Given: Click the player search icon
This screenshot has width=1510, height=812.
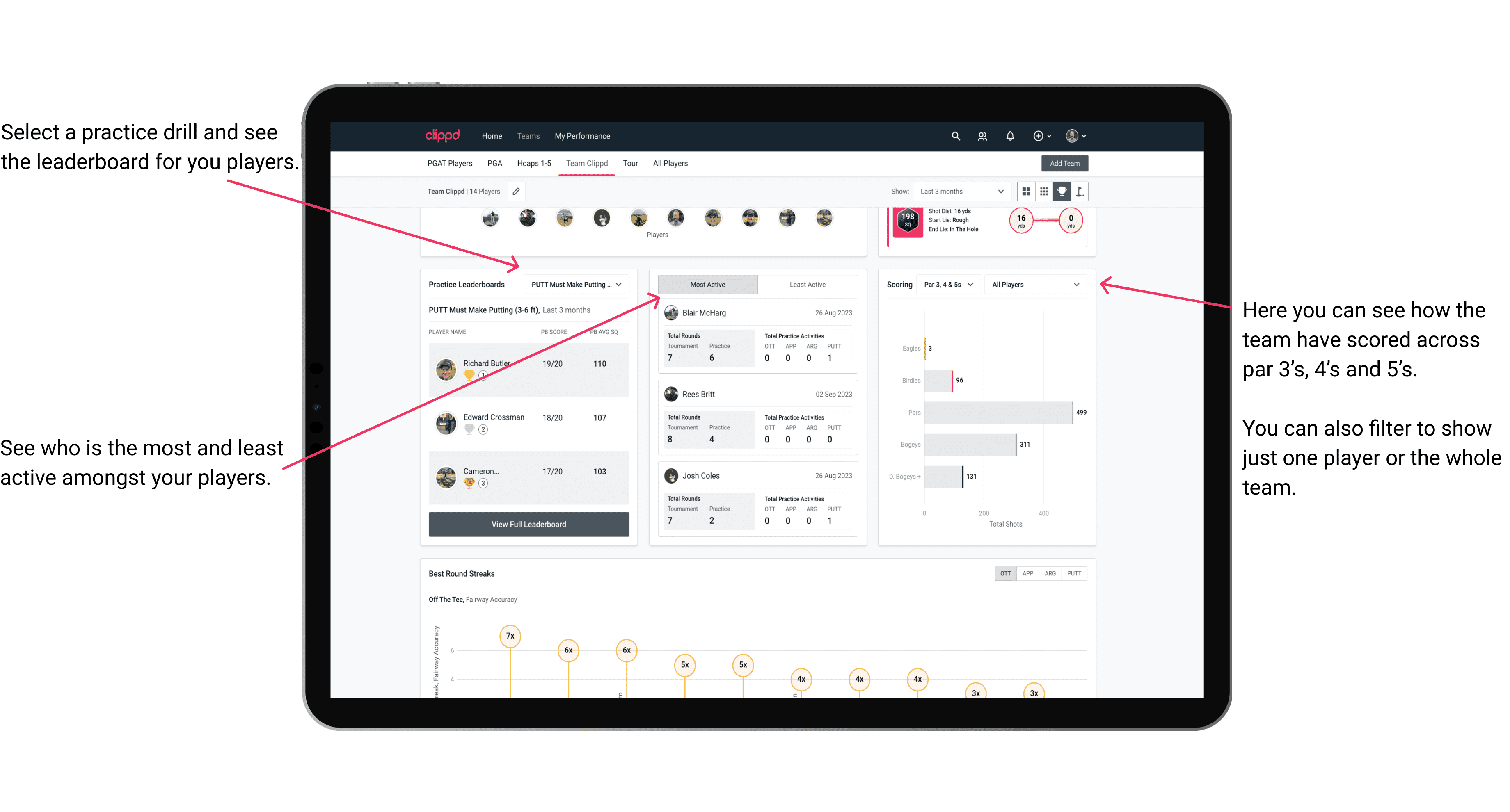Looking at the screenshot, I should [984, 136].
